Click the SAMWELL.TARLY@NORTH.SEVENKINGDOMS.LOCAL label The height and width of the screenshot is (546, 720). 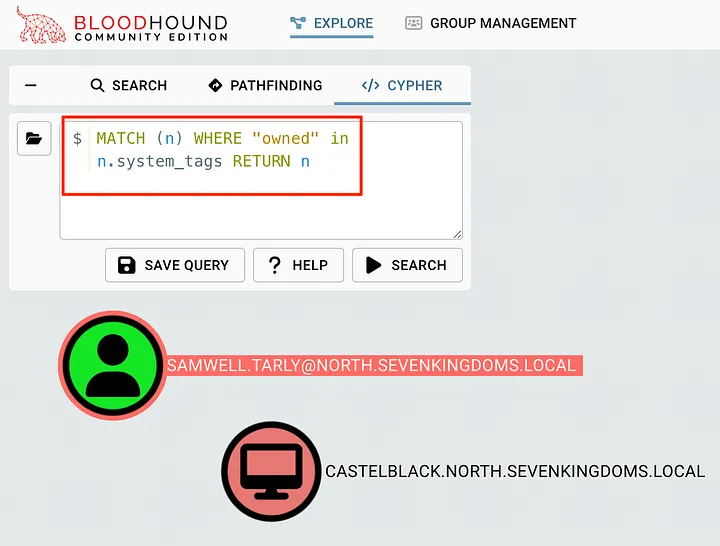click(x=371, y=366)
